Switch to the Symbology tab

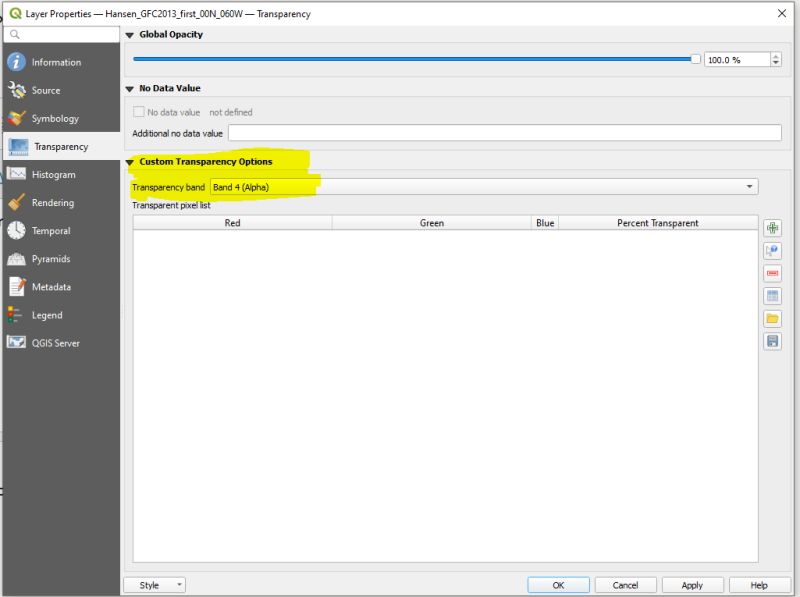point(61,118)
